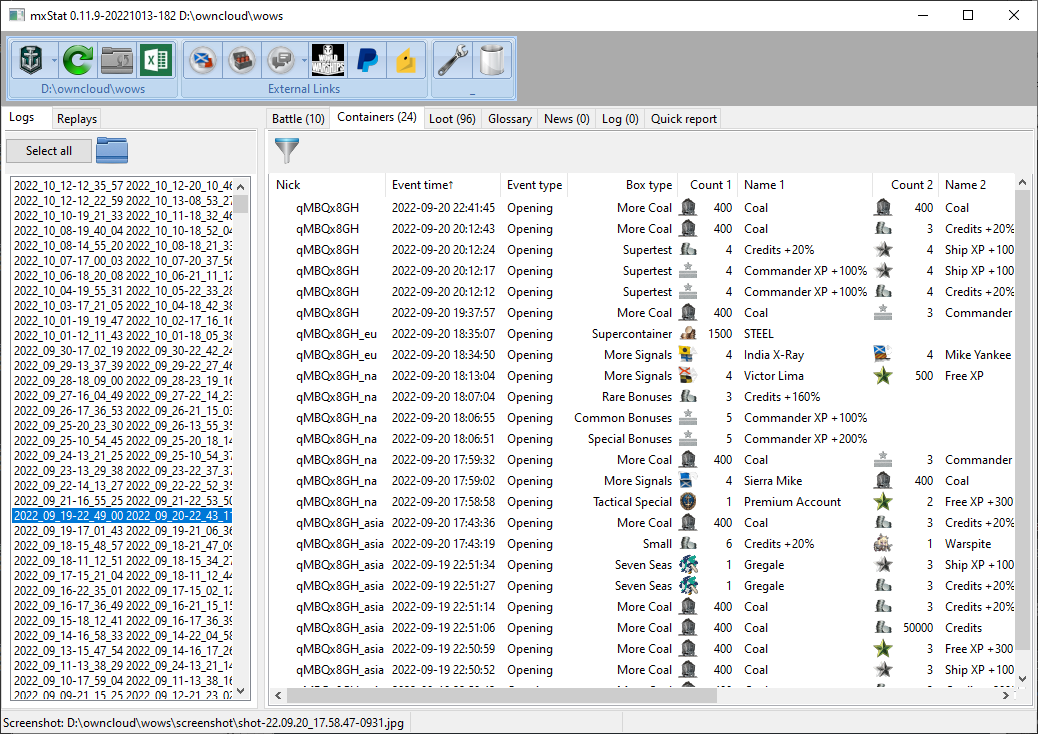Click the yellow wallet icon
This screenshot has width=1038, height=734.
tap(406, 60)
